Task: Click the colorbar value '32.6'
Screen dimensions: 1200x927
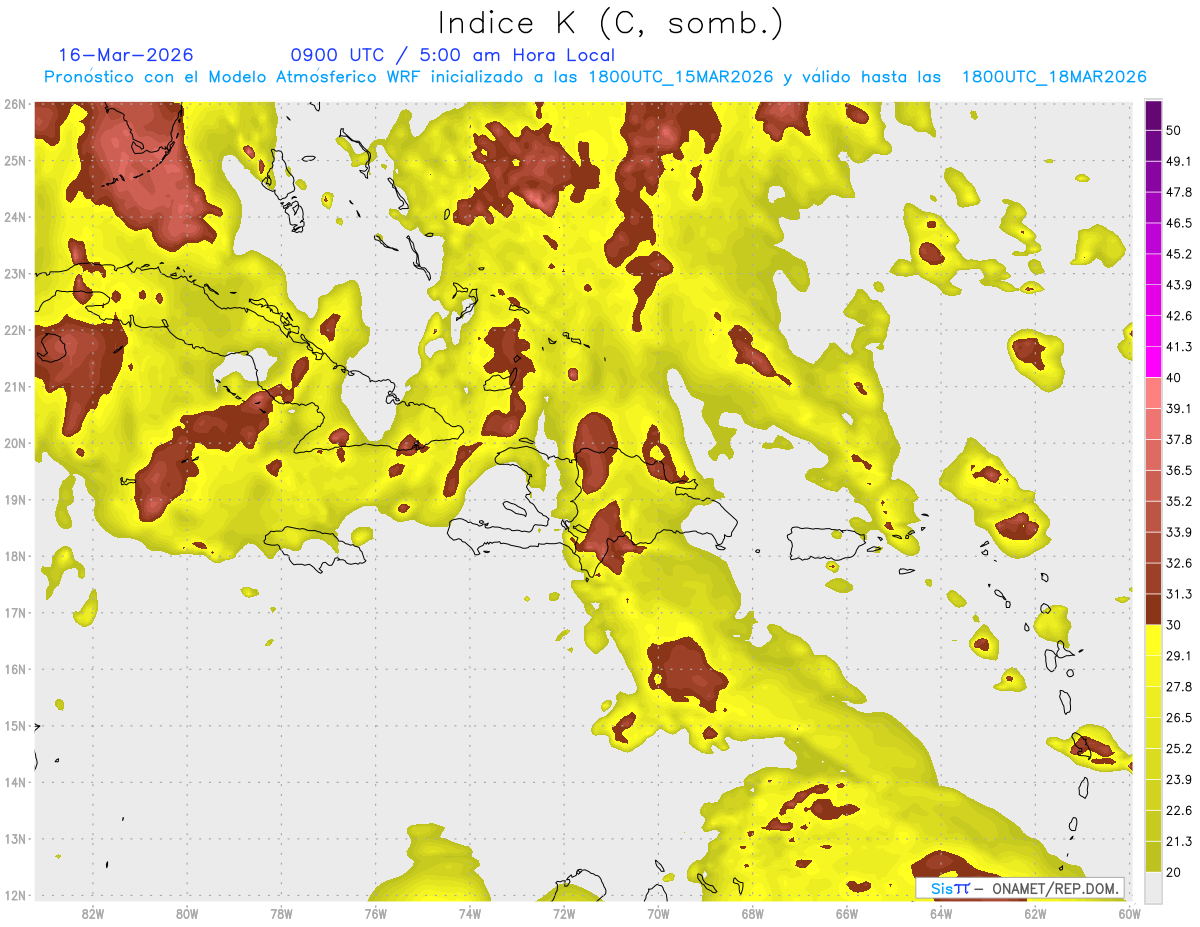Action: [x=1180, y=563]
